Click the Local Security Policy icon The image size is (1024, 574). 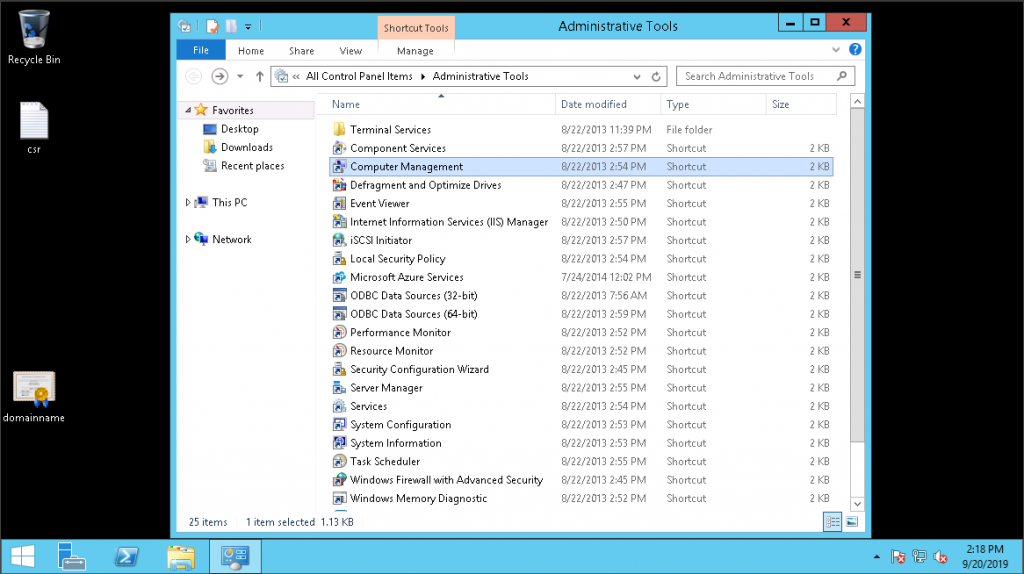[x=339, y=259]
